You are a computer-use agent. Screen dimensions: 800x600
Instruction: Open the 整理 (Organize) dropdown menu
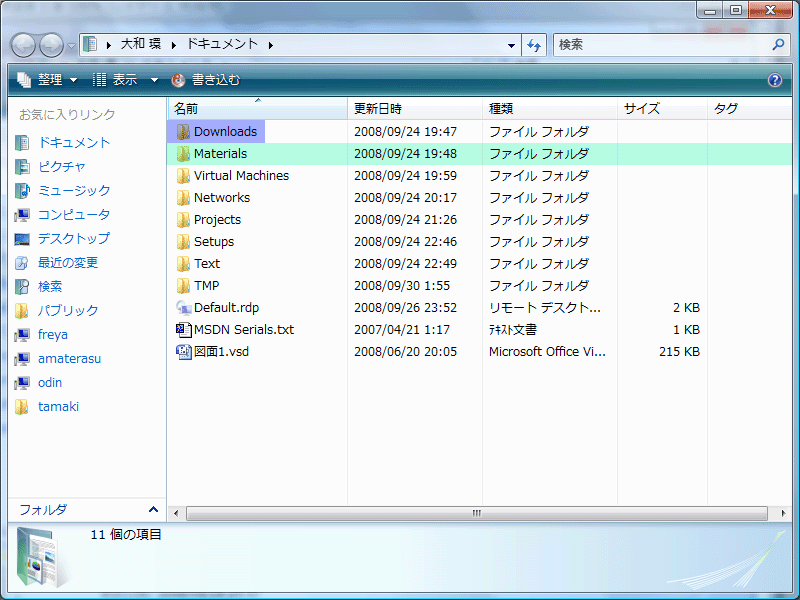pos(48,80)
